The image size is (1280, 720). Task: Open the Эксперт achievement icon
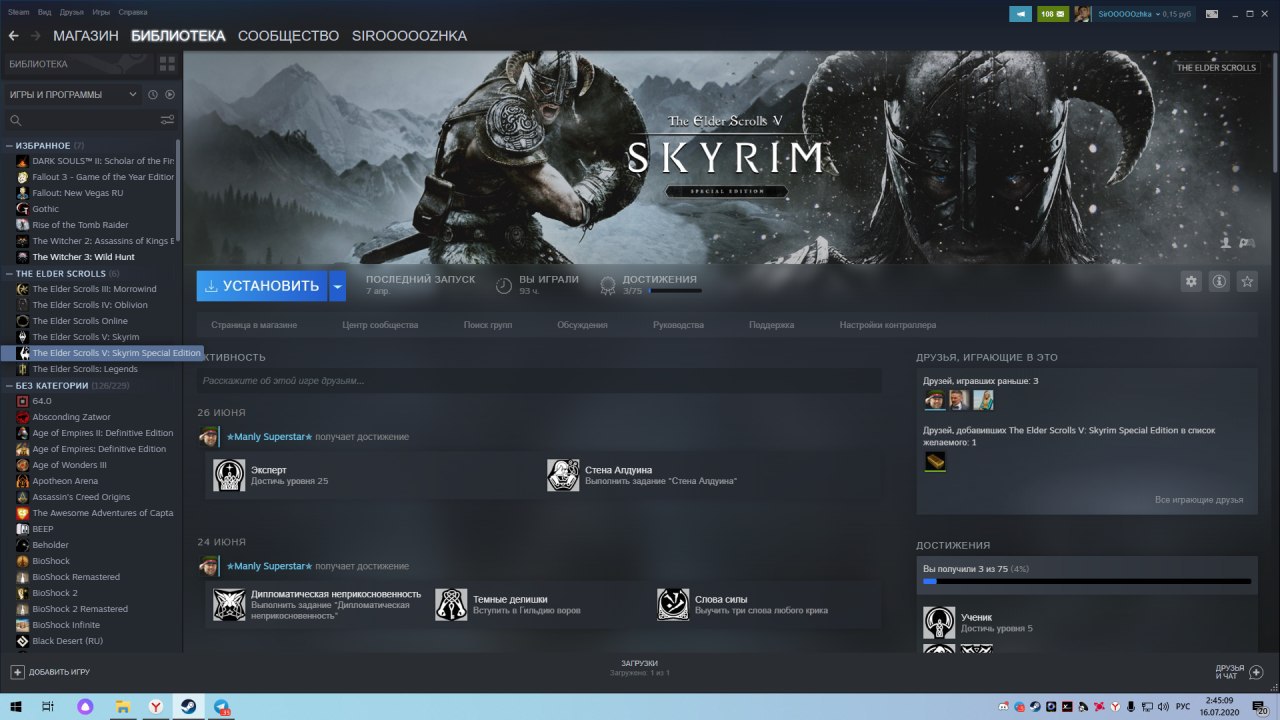pyautogui.click(x=229, y=475)
